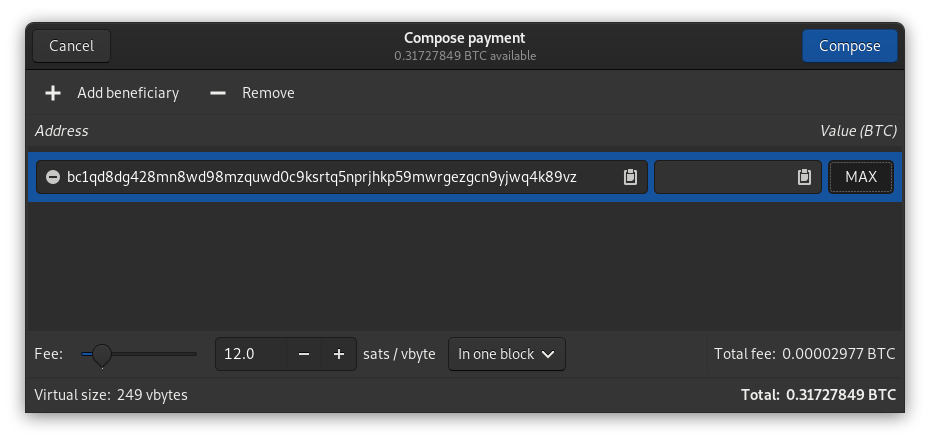
Task: Click the MAX amount button
Action: pos(860,177)
